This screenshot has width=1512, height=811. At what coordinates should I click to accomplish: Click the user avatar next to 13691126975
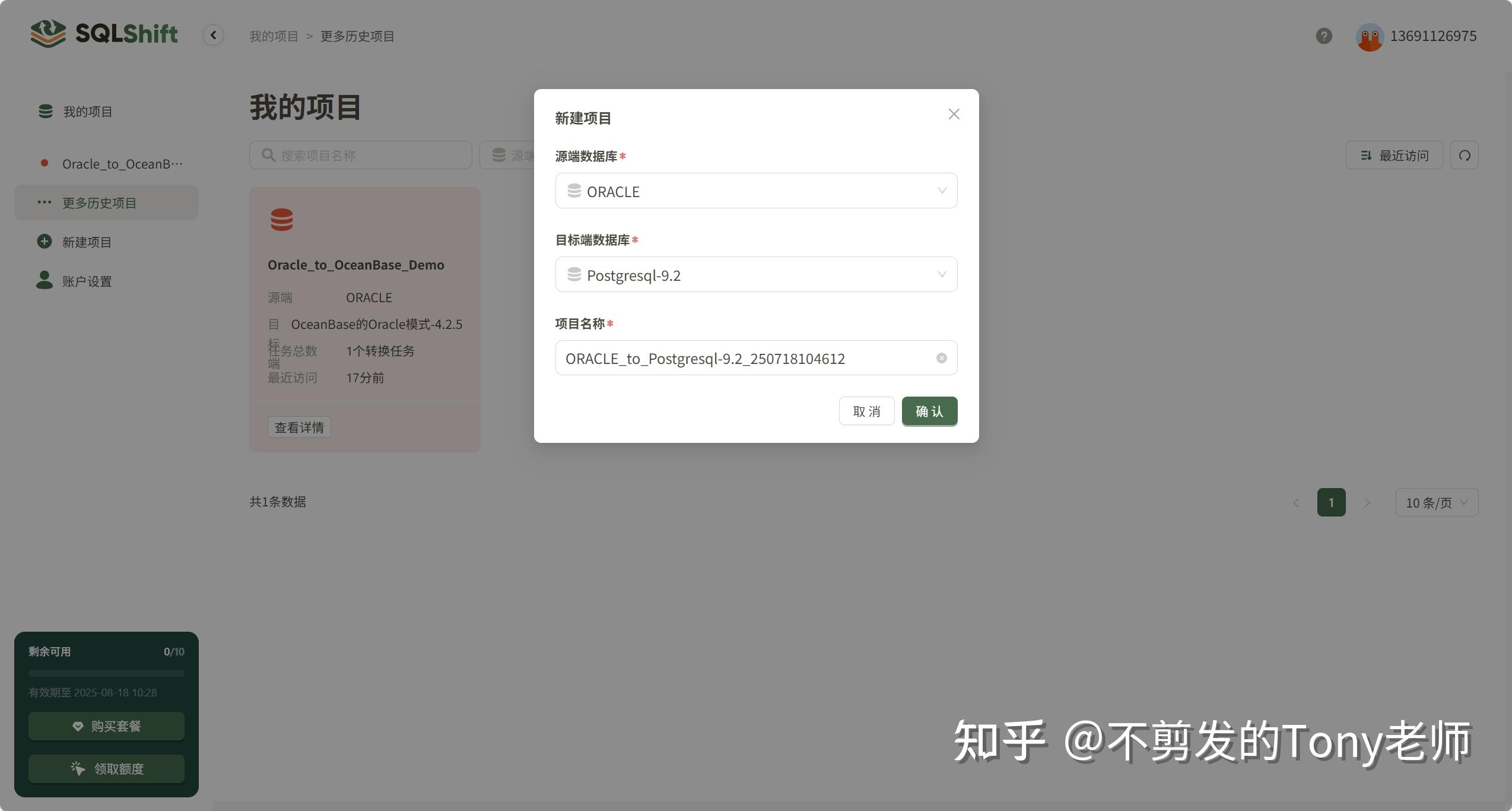[x=1370, y=36]
